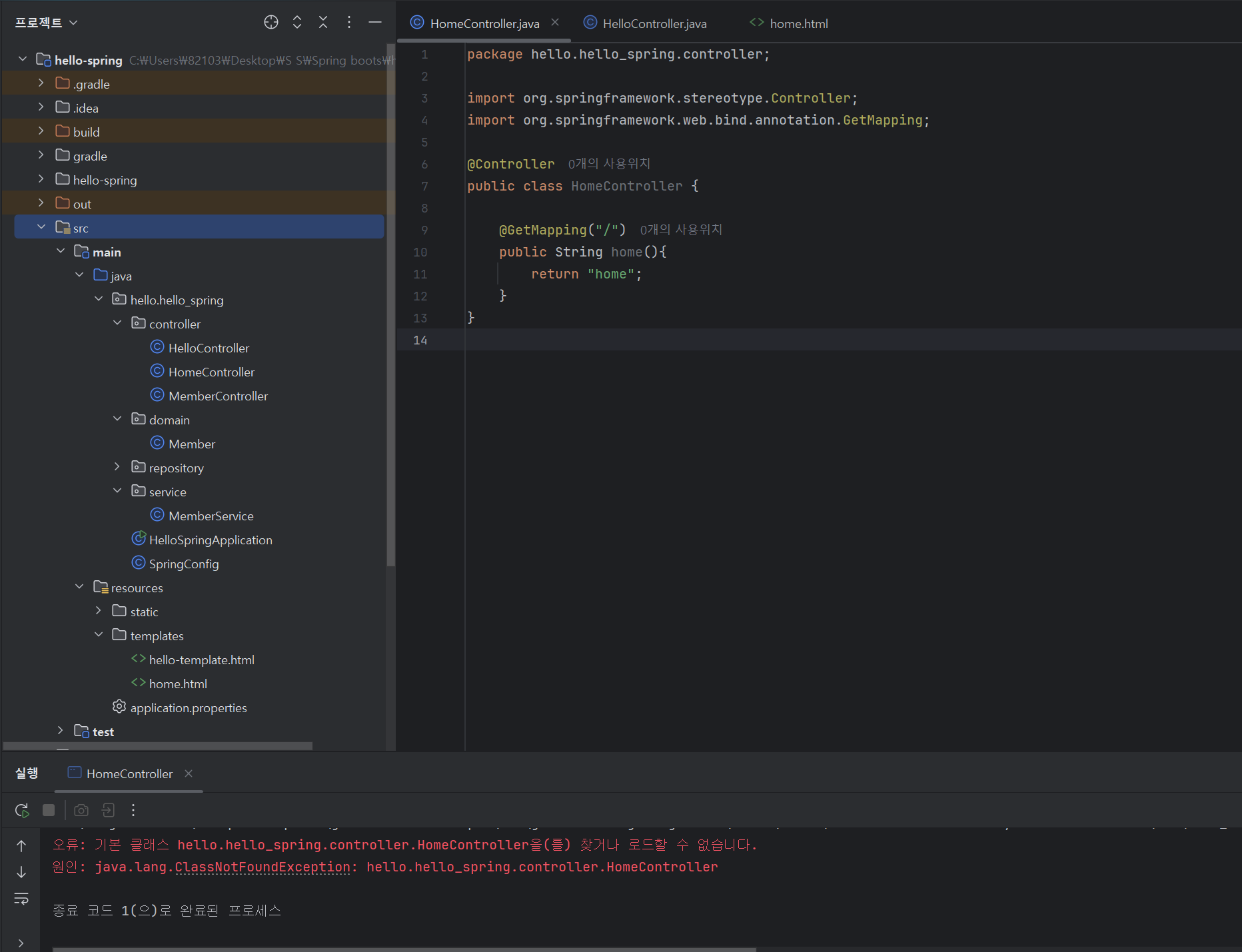This screenshot has height=952, width=1242.
Task: Click the project tree vertical scrollbar
Action: pos(390,304)
